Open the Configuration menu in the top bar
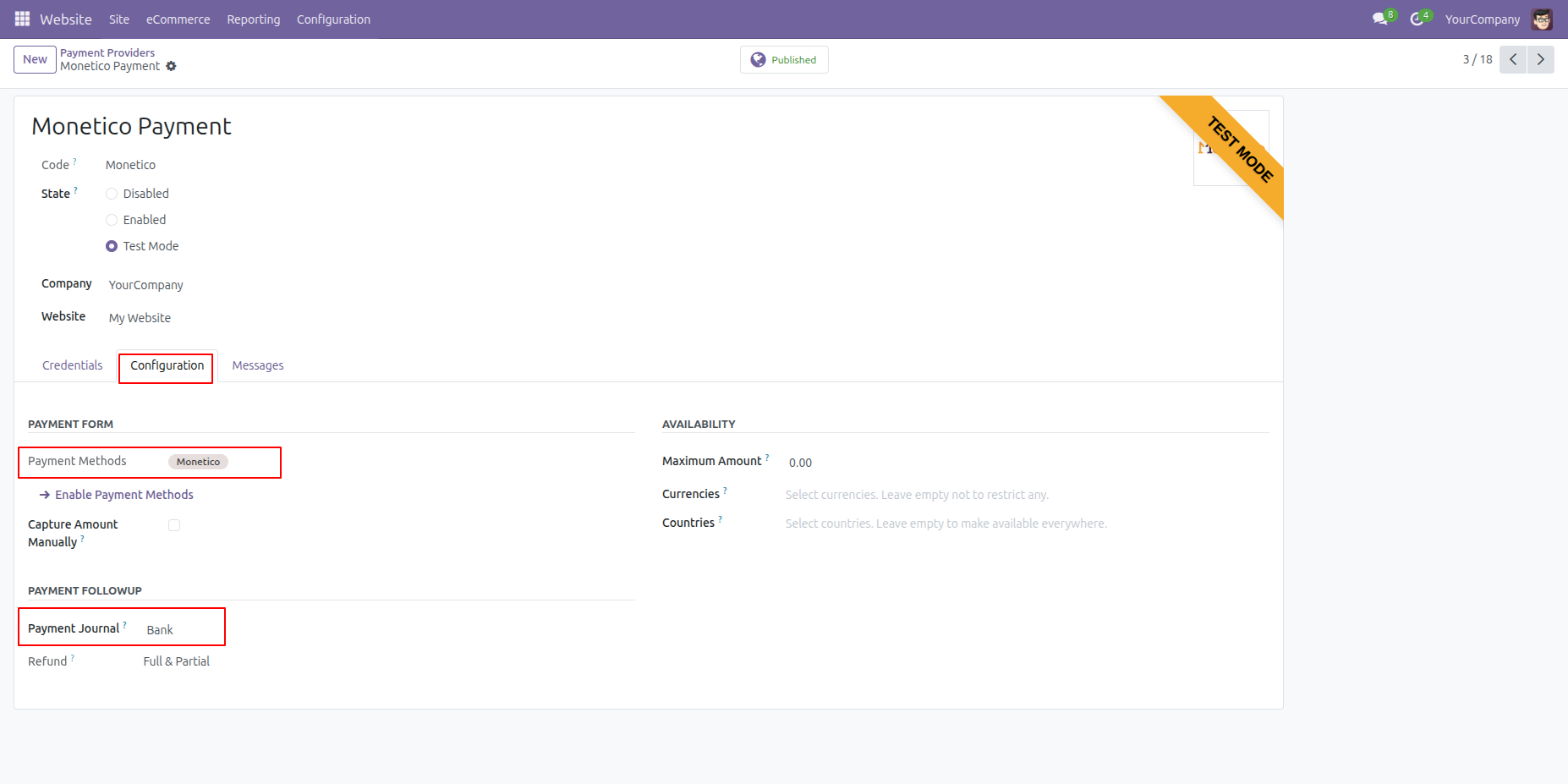Viewport: 1568px width, 784px height. click(333, 19)
